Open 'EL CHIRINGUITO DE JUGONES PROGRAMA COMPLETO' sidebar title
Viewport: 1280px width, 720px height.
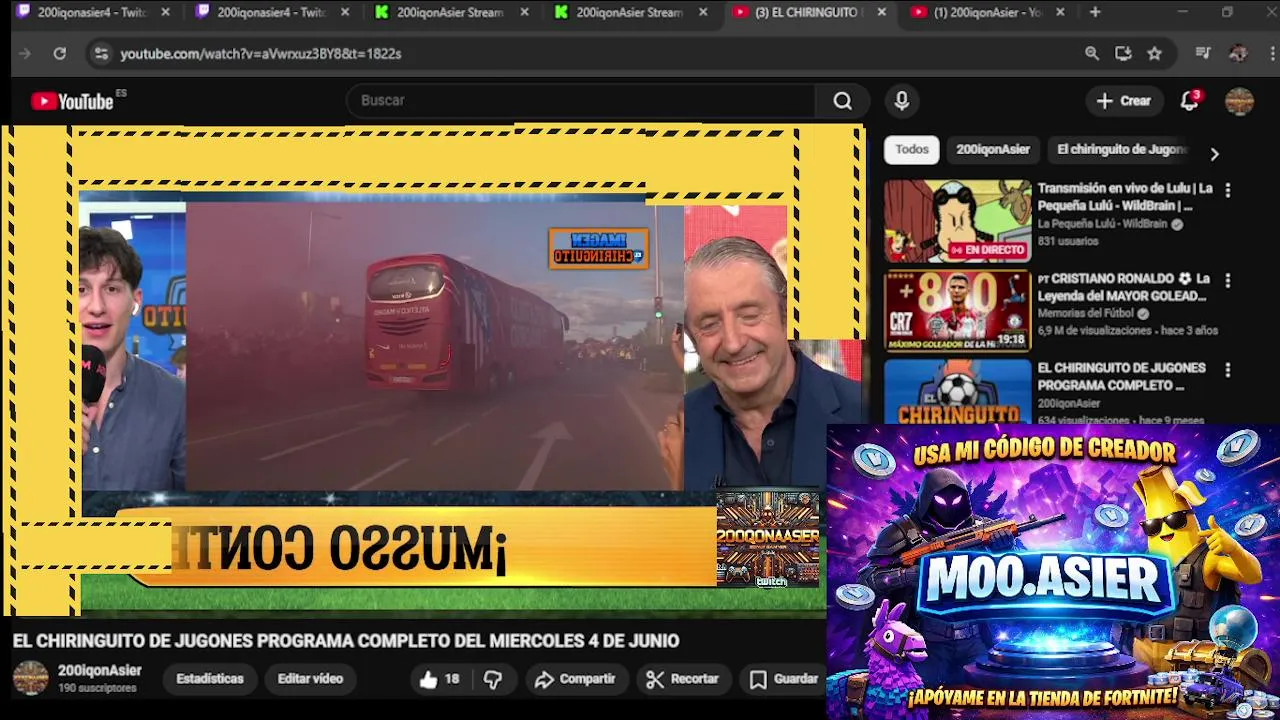1121,377
